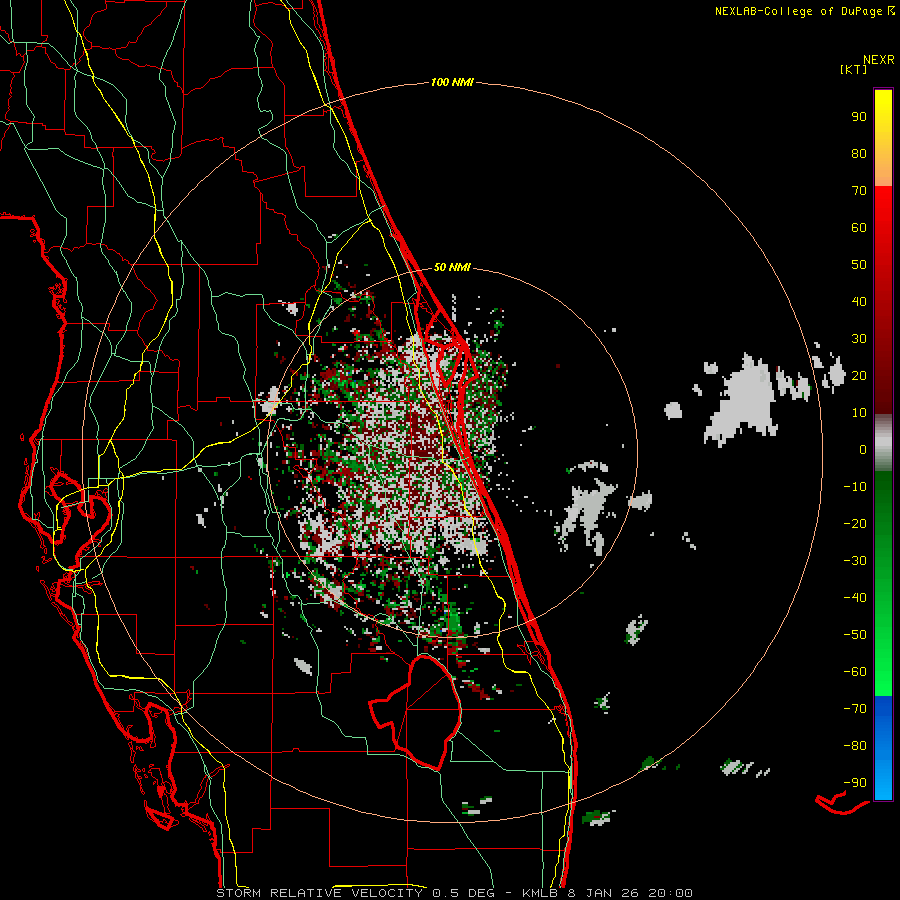Click the -30 value on velocity scale

[x=855, y=561]
